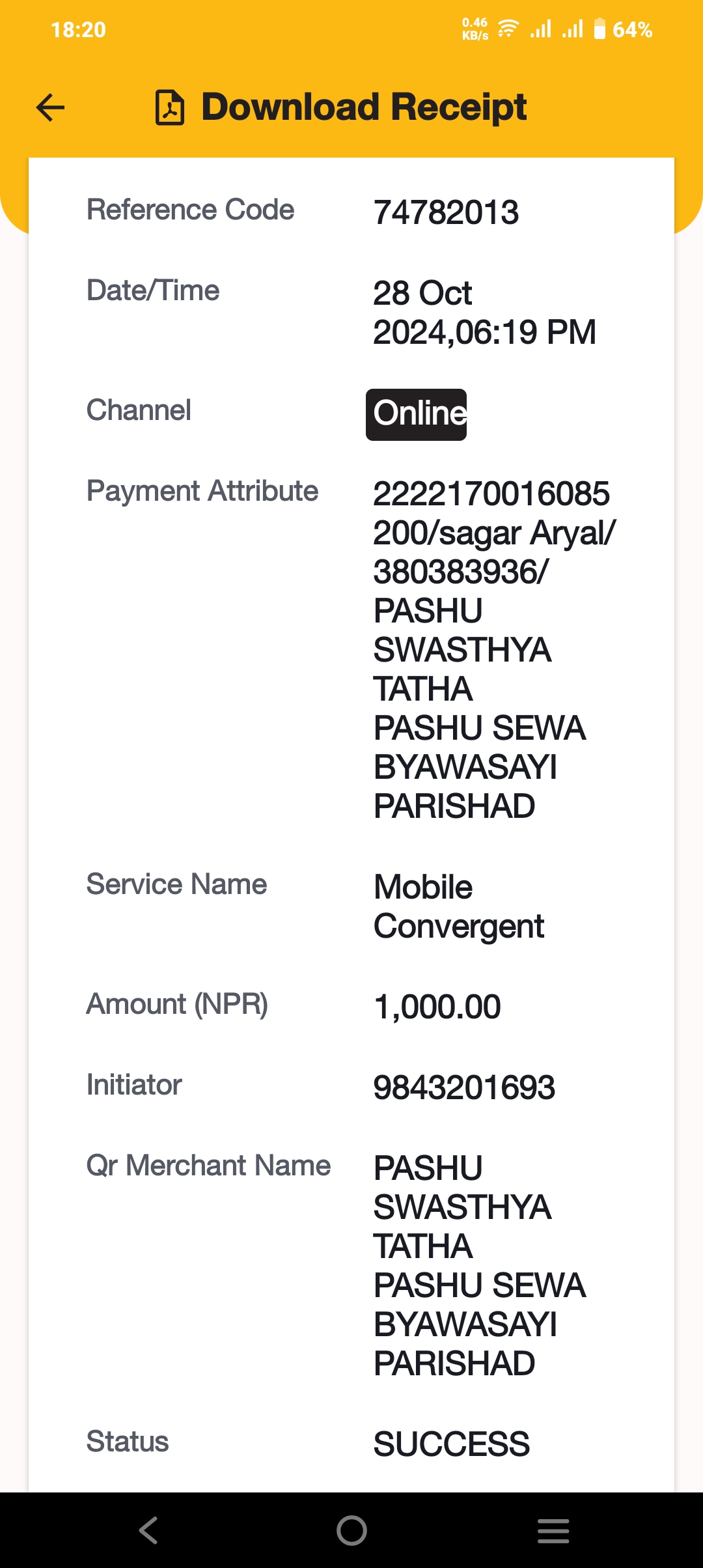
Task: Tap the date 28 Oct 2024 value
Action: pyautogui.click(x=484, y=313)
